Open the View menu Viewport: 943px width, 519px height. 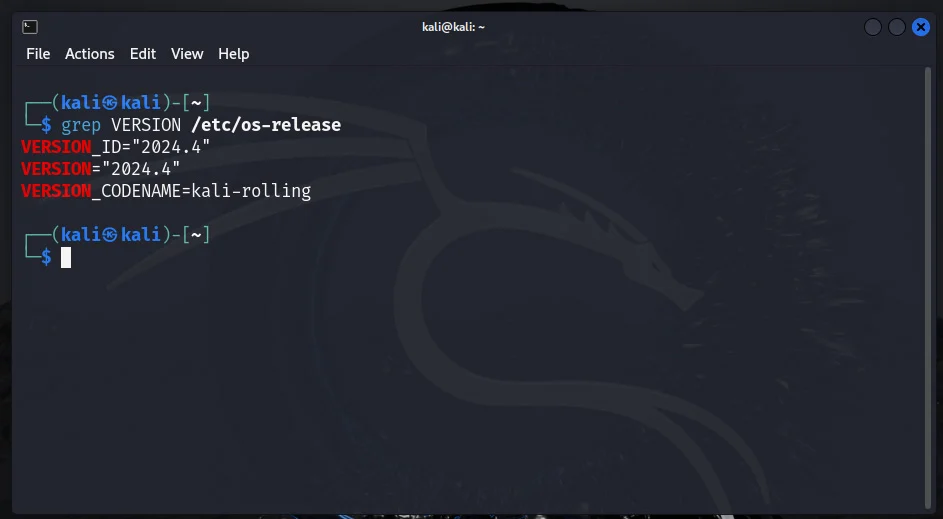pyautogui.click(x=187, y=54)
